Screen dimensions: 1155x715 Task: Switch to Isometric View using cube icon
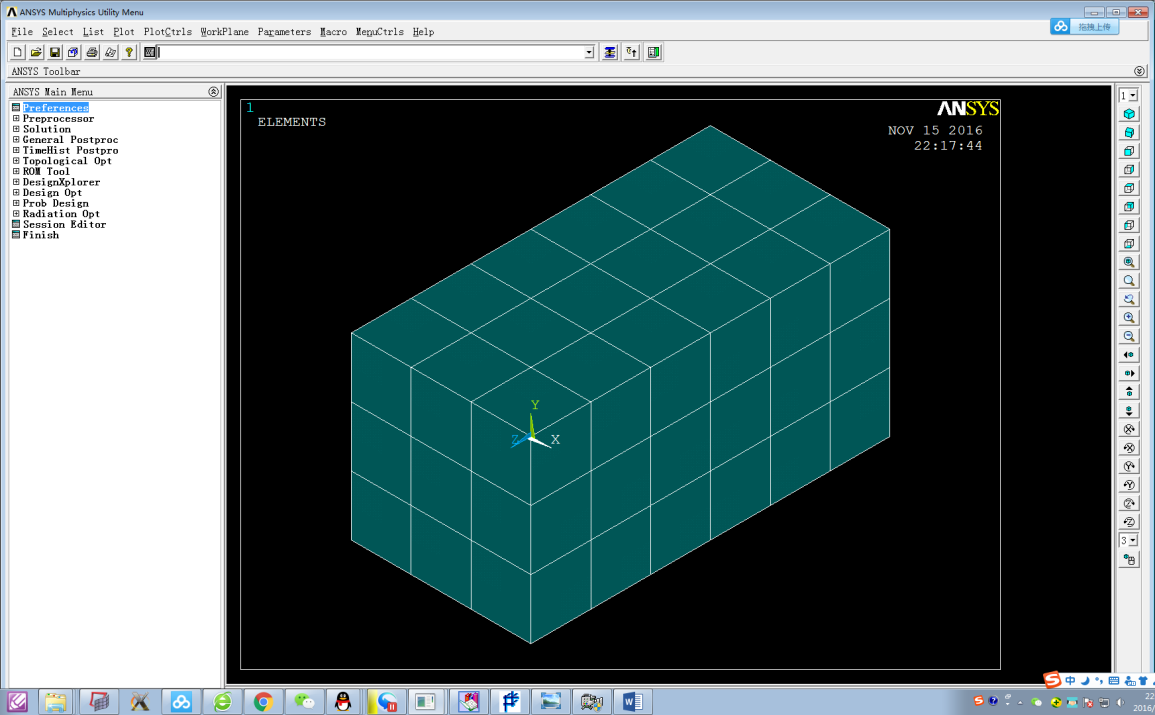pos(1129,114)
